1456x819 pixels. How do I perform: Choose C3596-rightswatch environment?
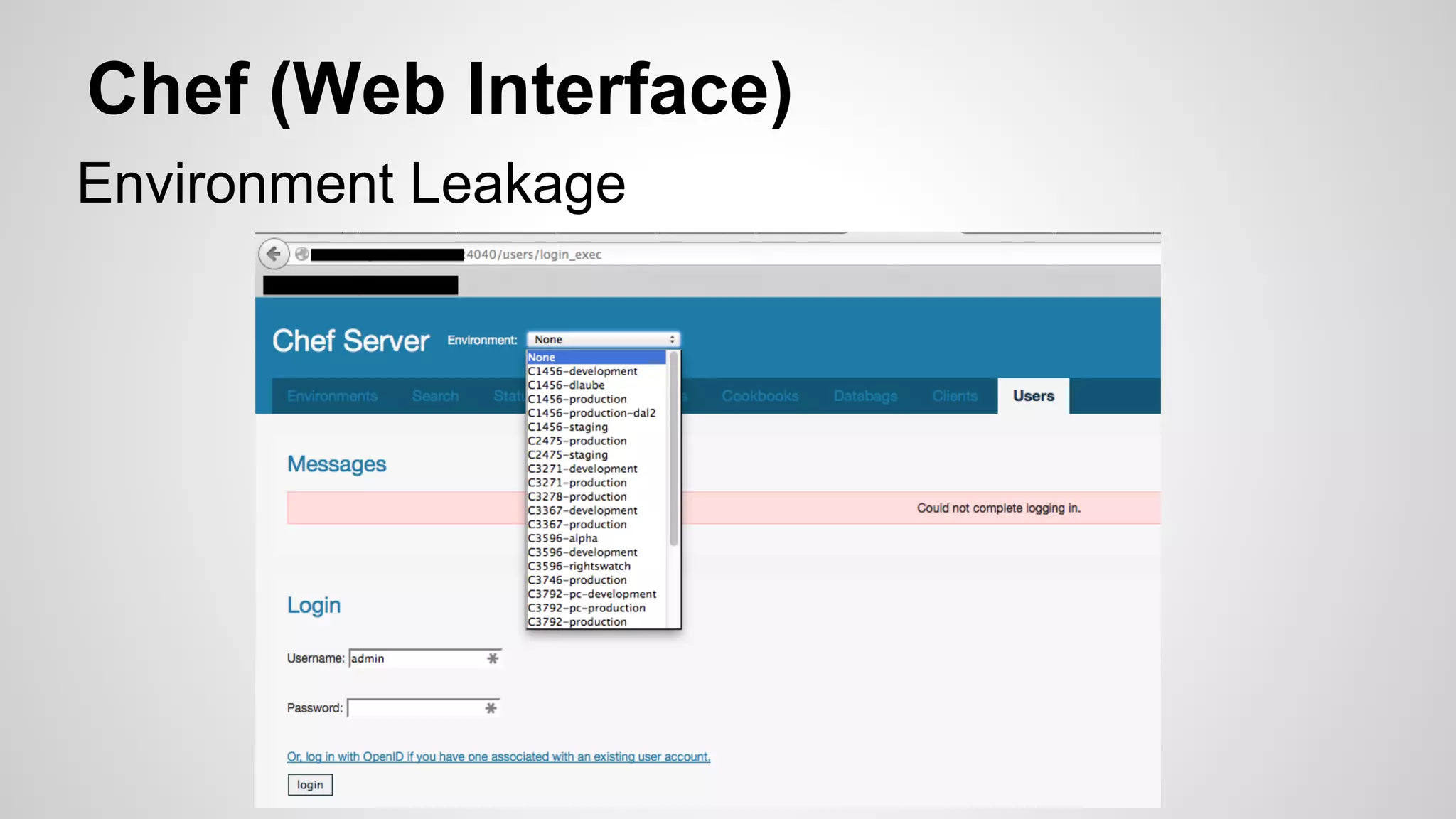click(x=596, y=566)
